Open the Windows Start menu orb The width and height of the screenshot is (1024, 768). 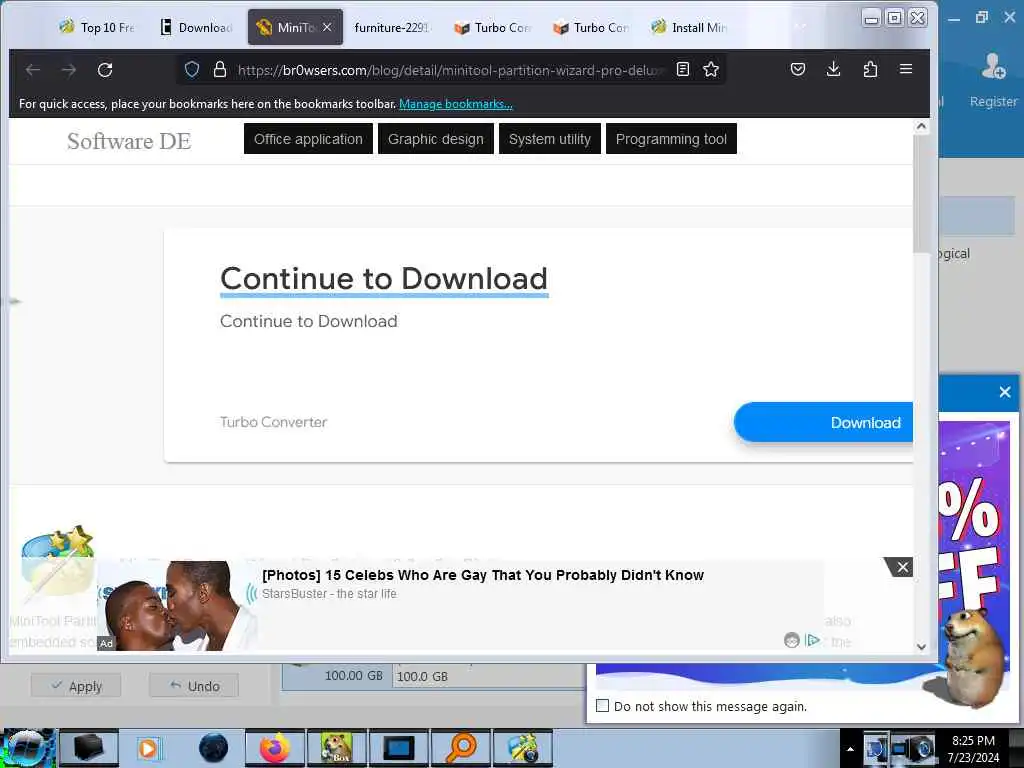coord(27,748)
